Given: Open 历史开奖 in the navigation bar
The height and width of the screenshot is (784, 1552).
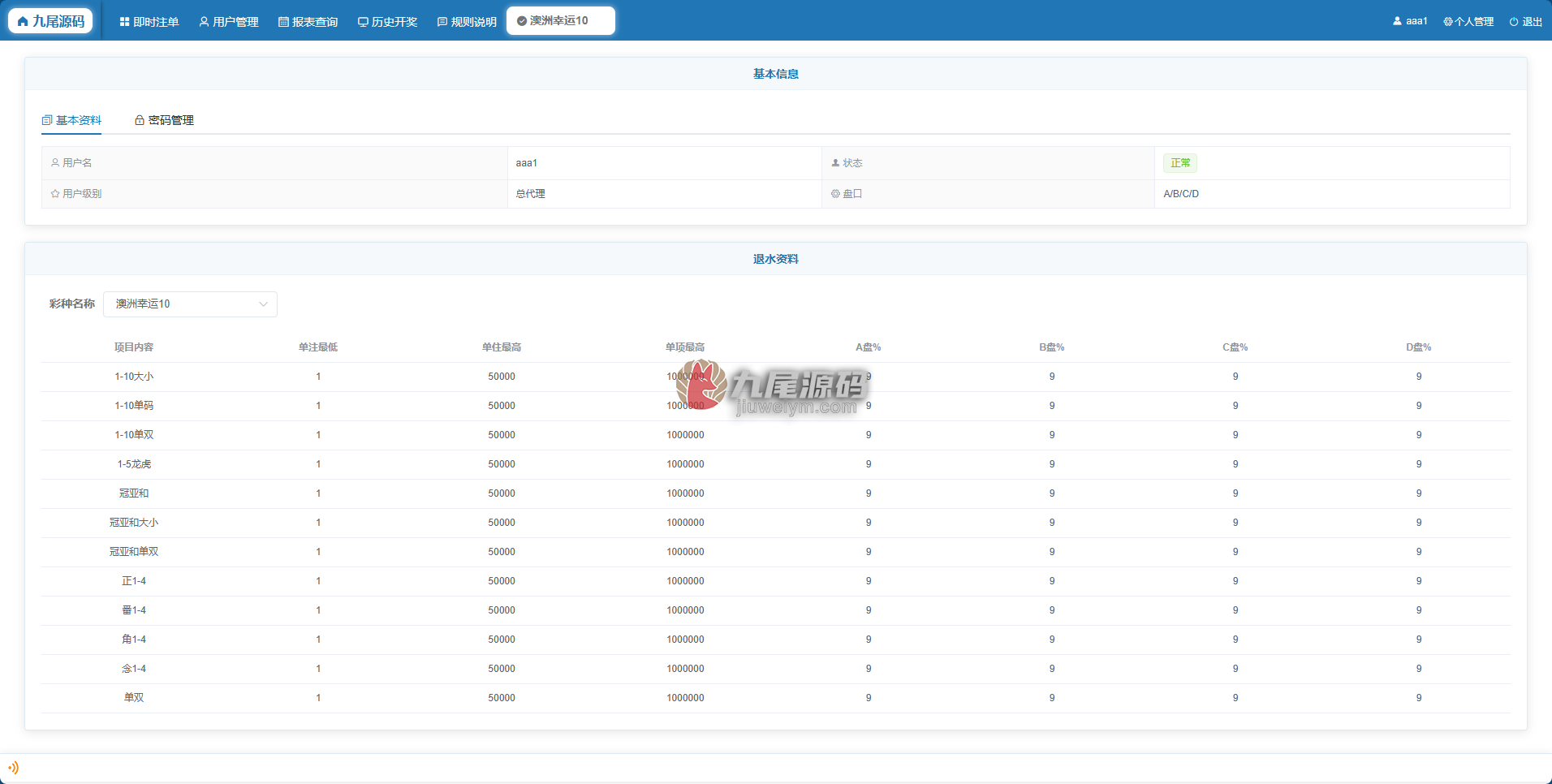Looking at the screenshot, I should click(x=388, y=22).
